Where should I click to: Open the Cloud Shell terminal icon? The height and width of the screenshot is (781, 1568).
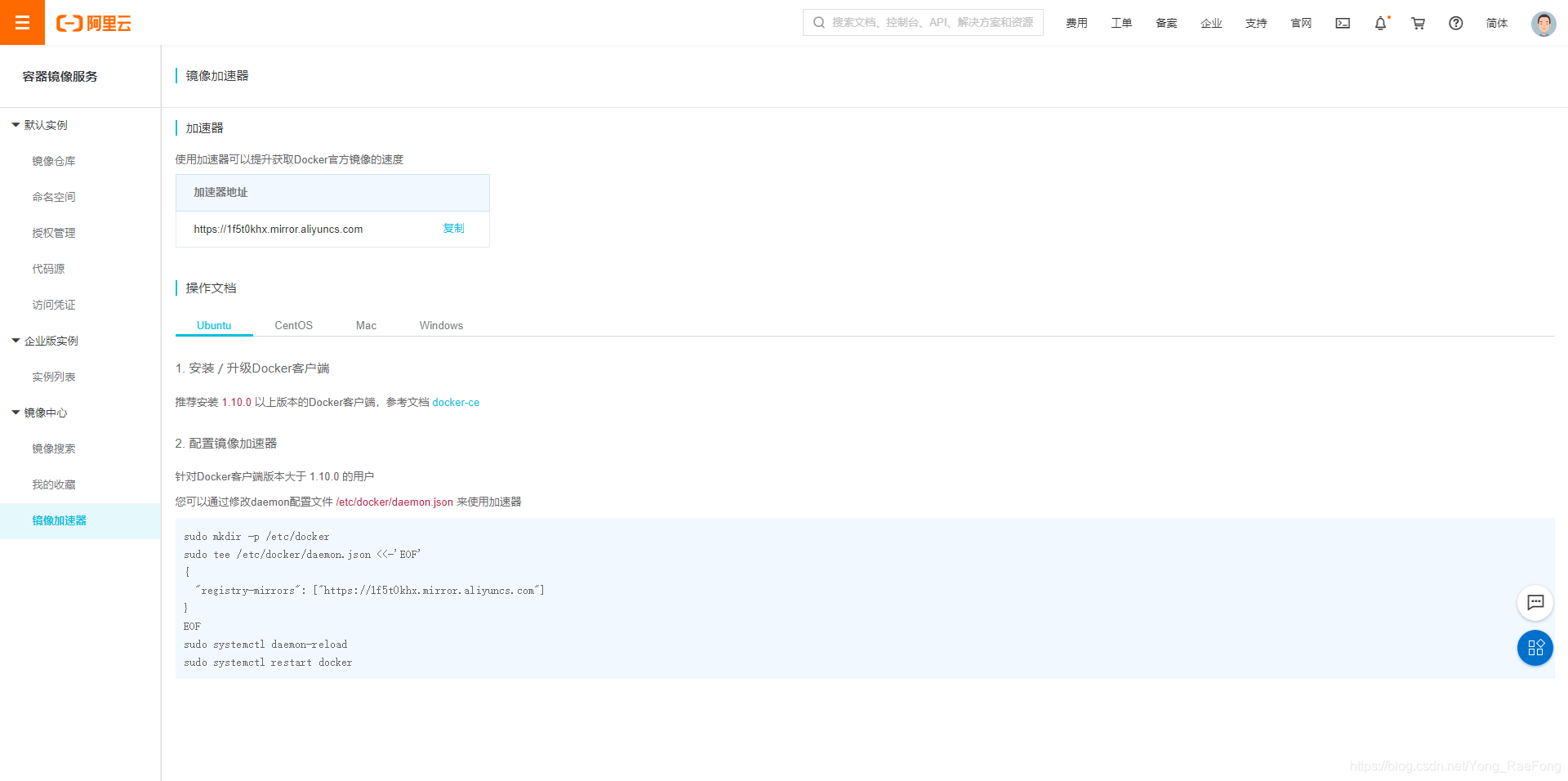tap(1343, 23)
